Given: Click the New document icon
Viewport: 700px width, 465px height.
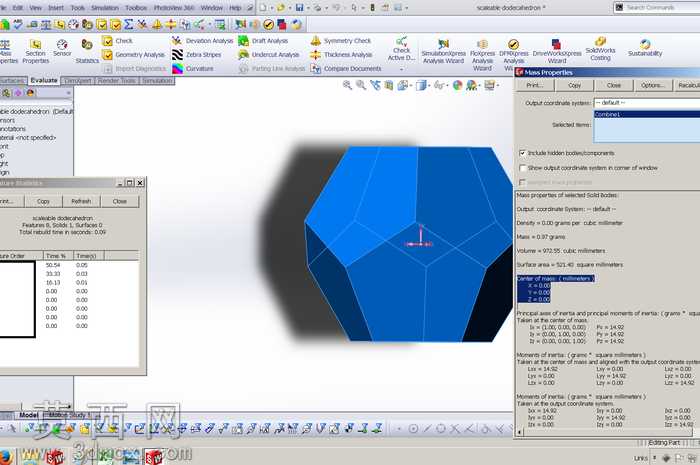Looking at the screenshot, I should (x=263, y=8).
